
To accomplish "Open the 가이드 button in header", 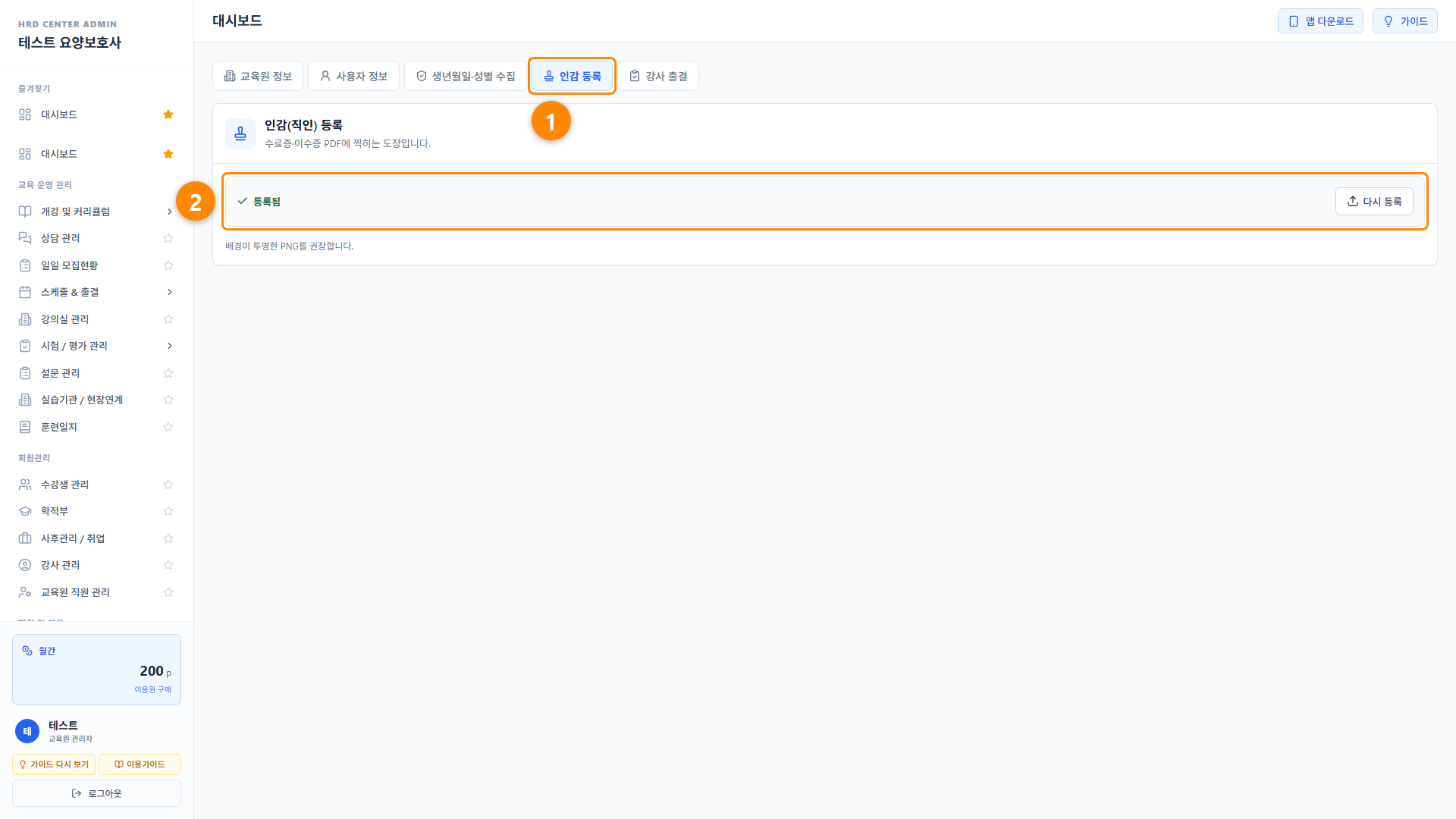I will pyautogui.click(x=1405, y=21).
